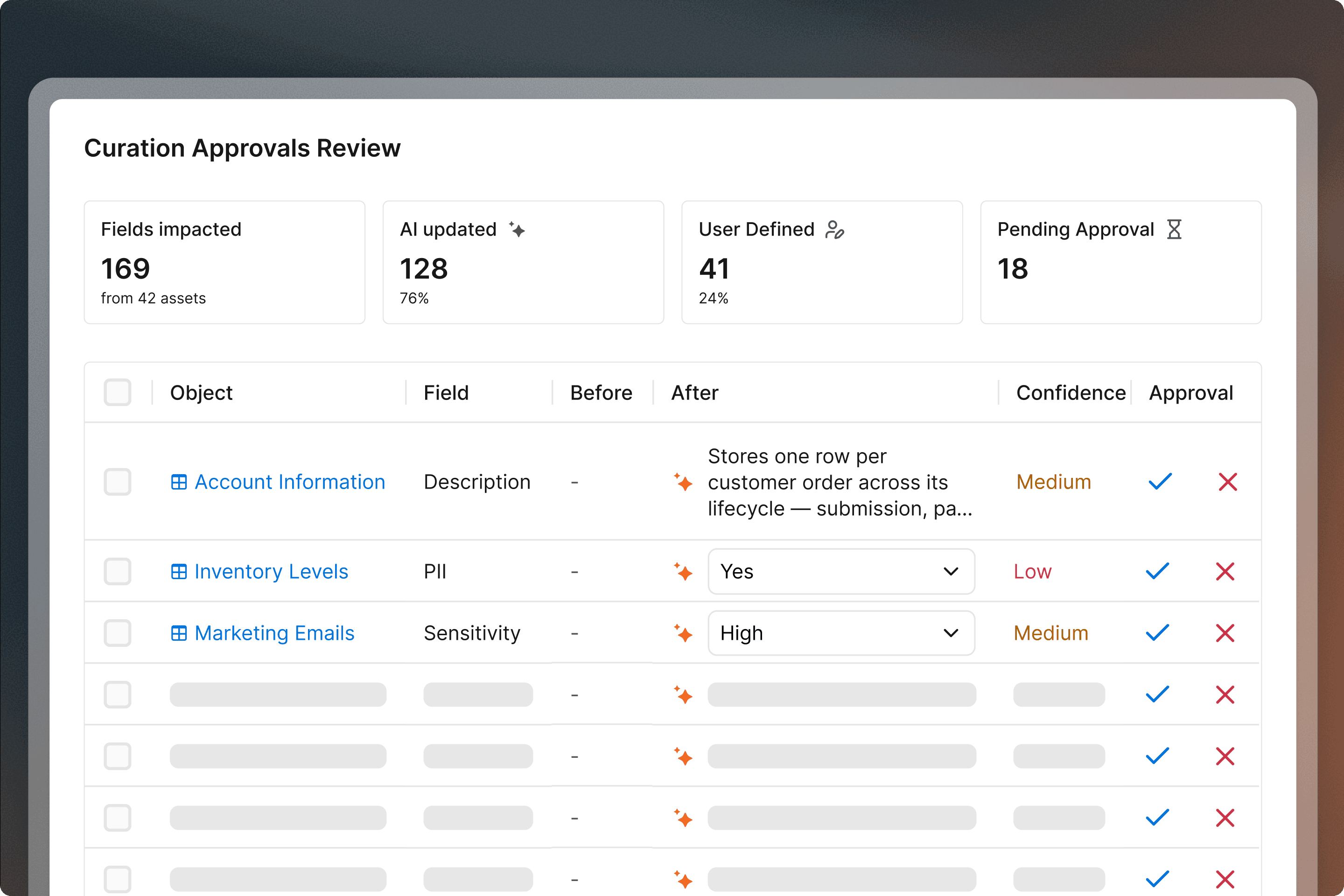This screenshot has height=896, width=1344.
Task: Click the Approval column header
Action: tap(1191, 392)
